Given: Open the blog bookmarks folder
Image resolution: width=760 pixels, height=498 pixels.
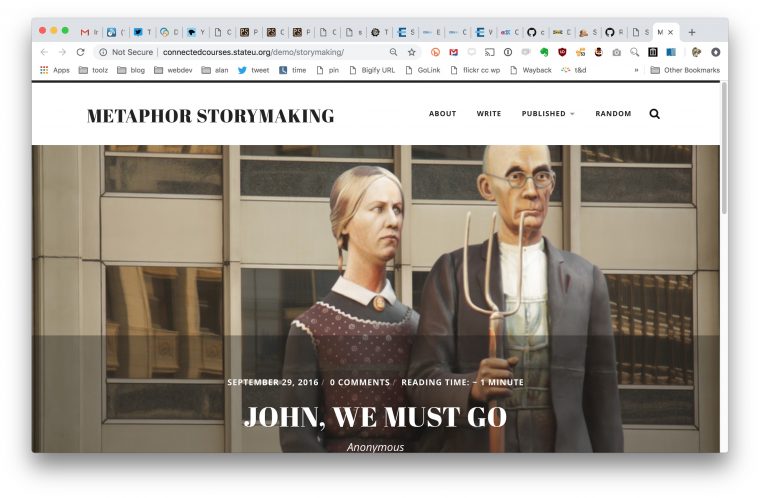Looking at the screenshot, I should coord(131,70).
